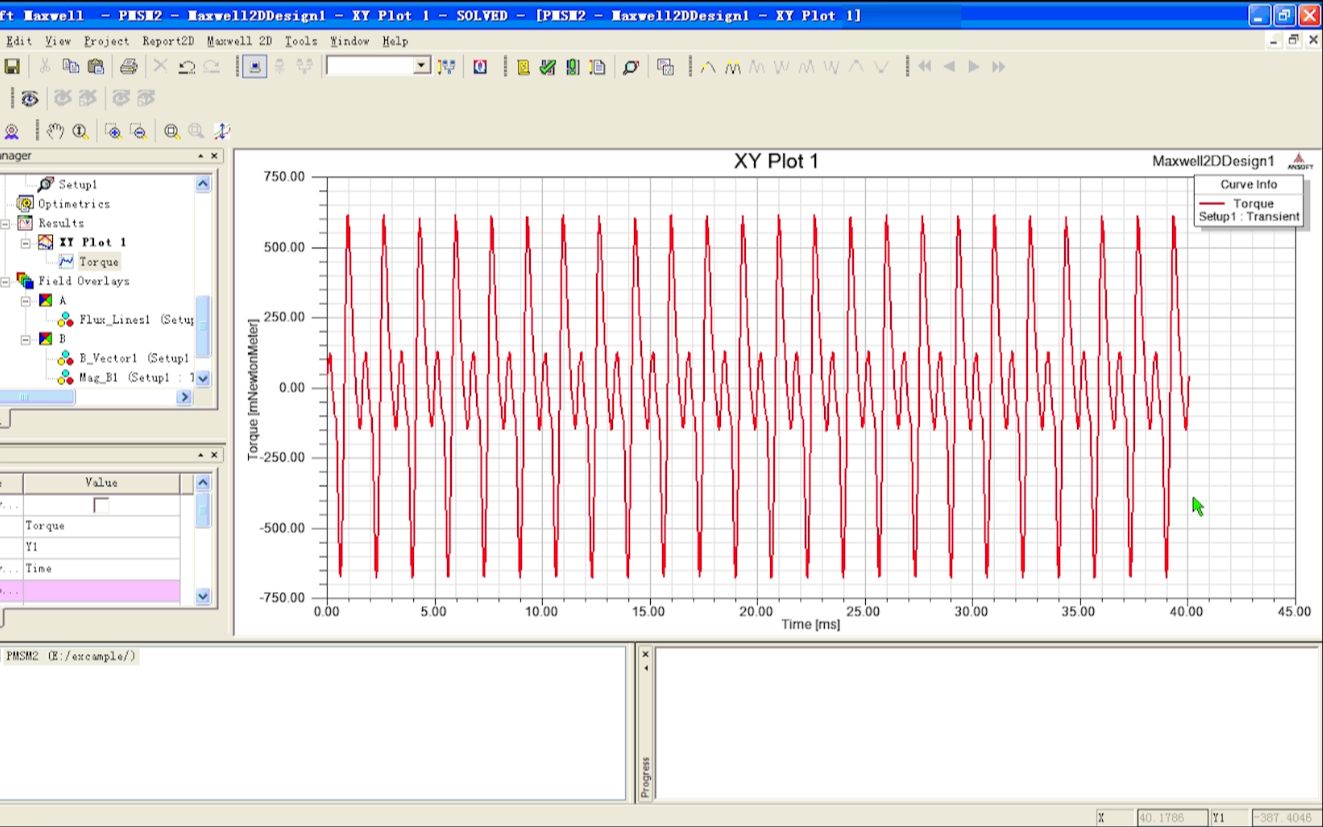Viewport: 1323px width, 827px height.
Task: Click the Torque cell in properties table
Action: click(101, 526)
